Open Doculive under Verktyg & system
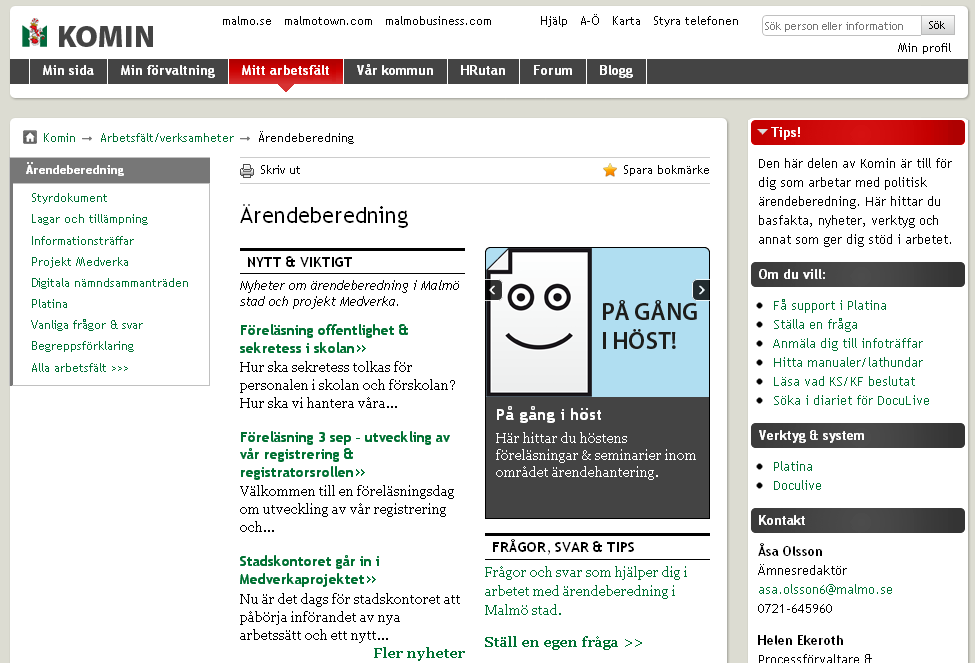The image size is (975, 663). tap(797, 486)
